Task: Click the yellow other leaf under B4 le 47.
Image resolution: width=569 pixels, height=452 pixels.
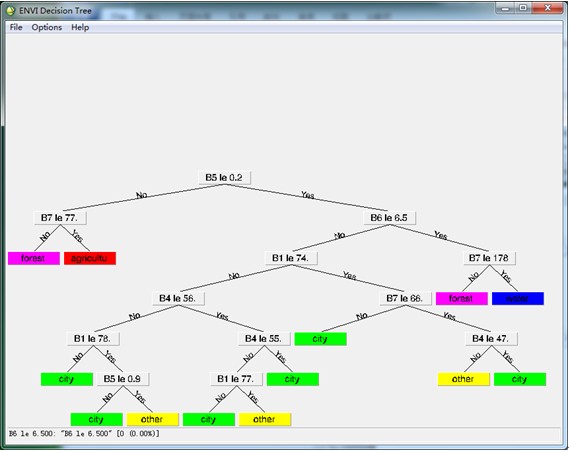Action: (x=463, y=379)
